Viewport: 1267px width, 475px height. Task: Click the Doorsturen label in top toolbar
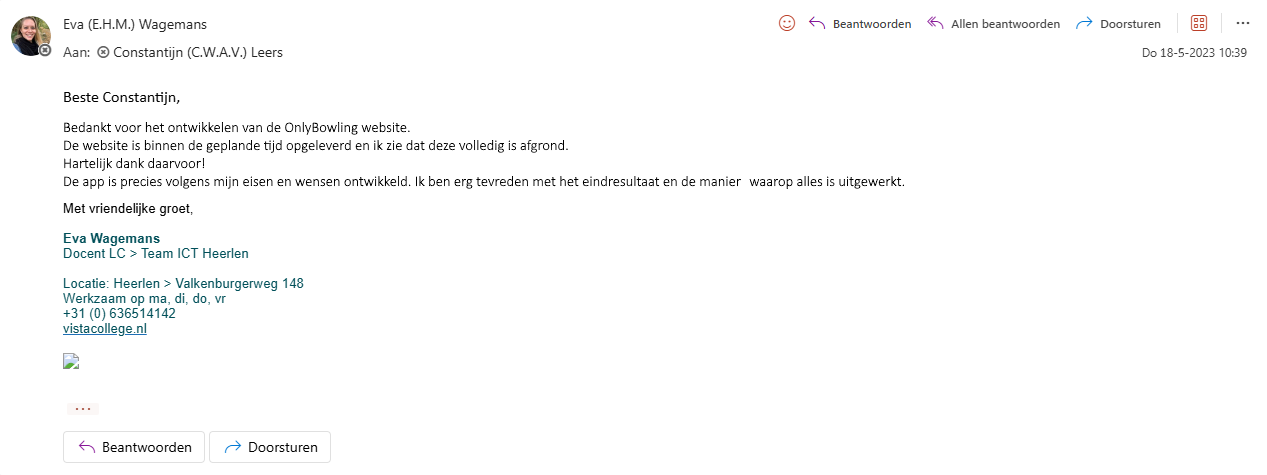point(1130,24)
